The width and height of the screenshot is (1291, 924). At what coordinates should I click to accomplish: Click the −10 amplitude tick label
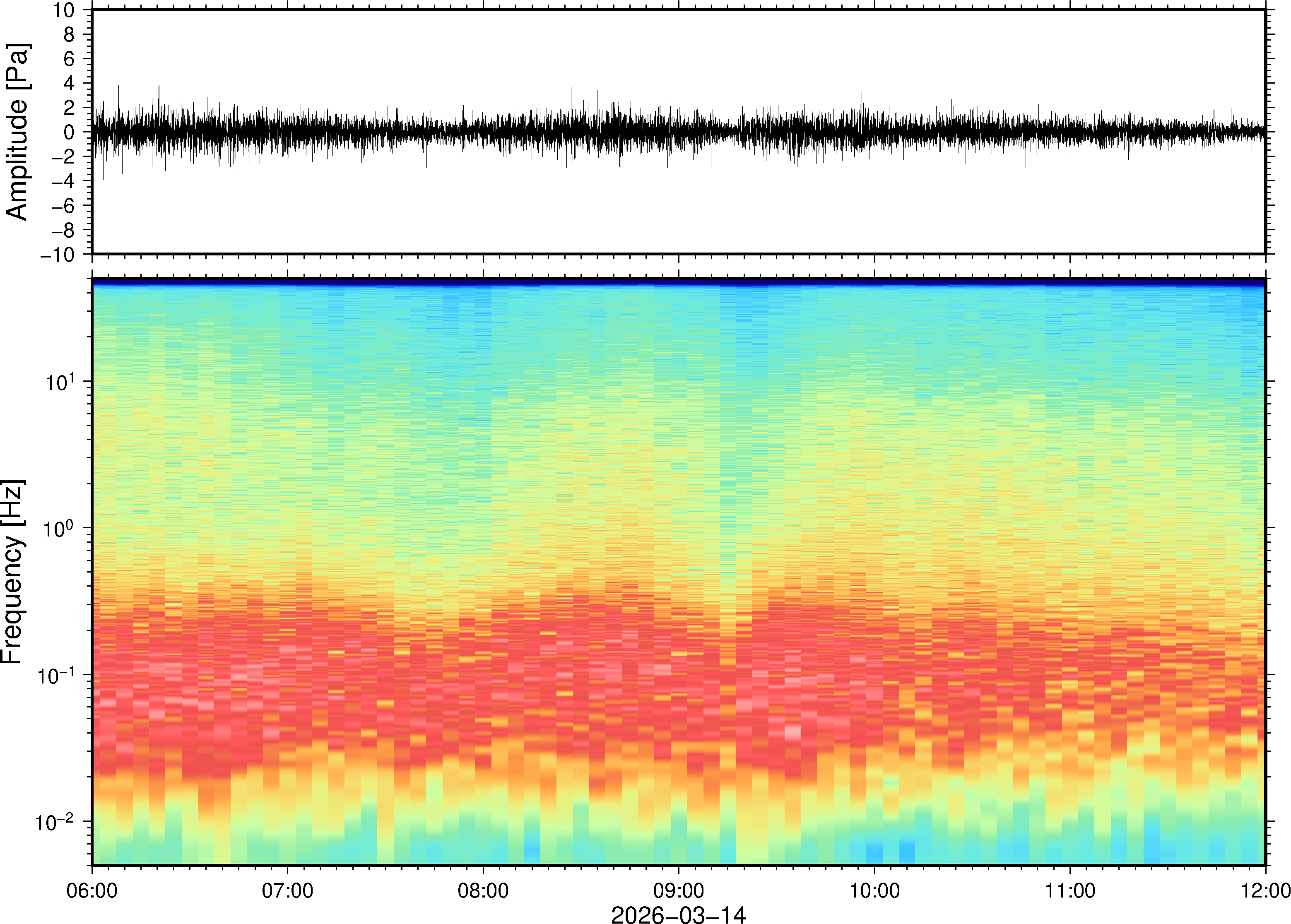click(x=58, y=255)
